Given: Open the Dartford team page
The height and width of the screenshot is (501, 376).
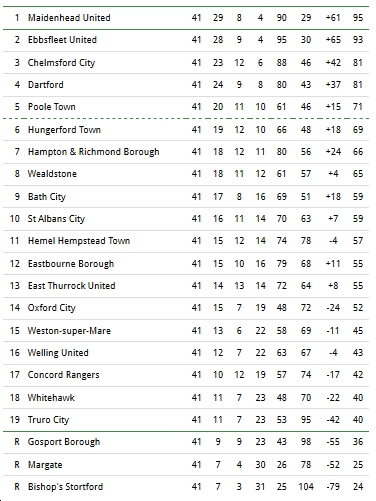Looking at the screenshot, I should point(46,85).
